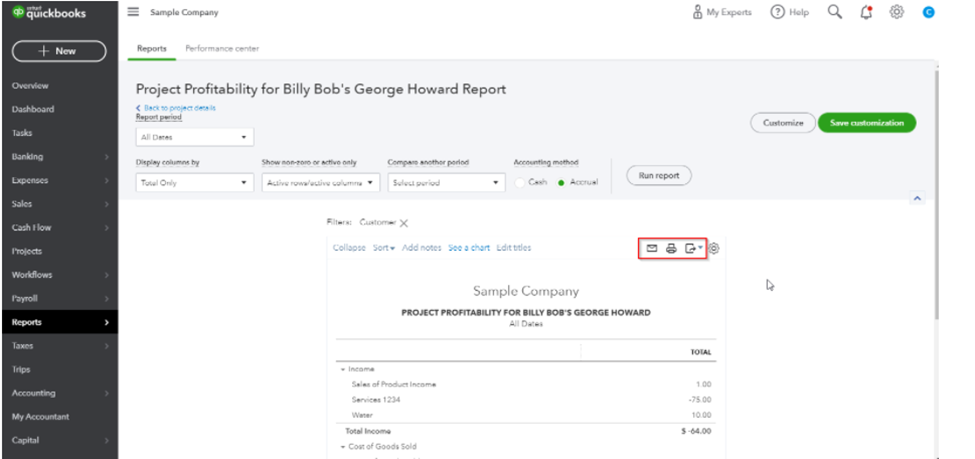Open the search magnifier

835,12
